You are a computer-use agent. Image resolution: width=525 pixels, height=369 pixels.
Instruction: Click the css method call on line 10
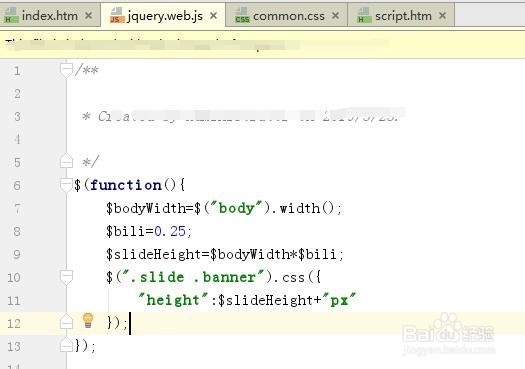tap(293, 278)
